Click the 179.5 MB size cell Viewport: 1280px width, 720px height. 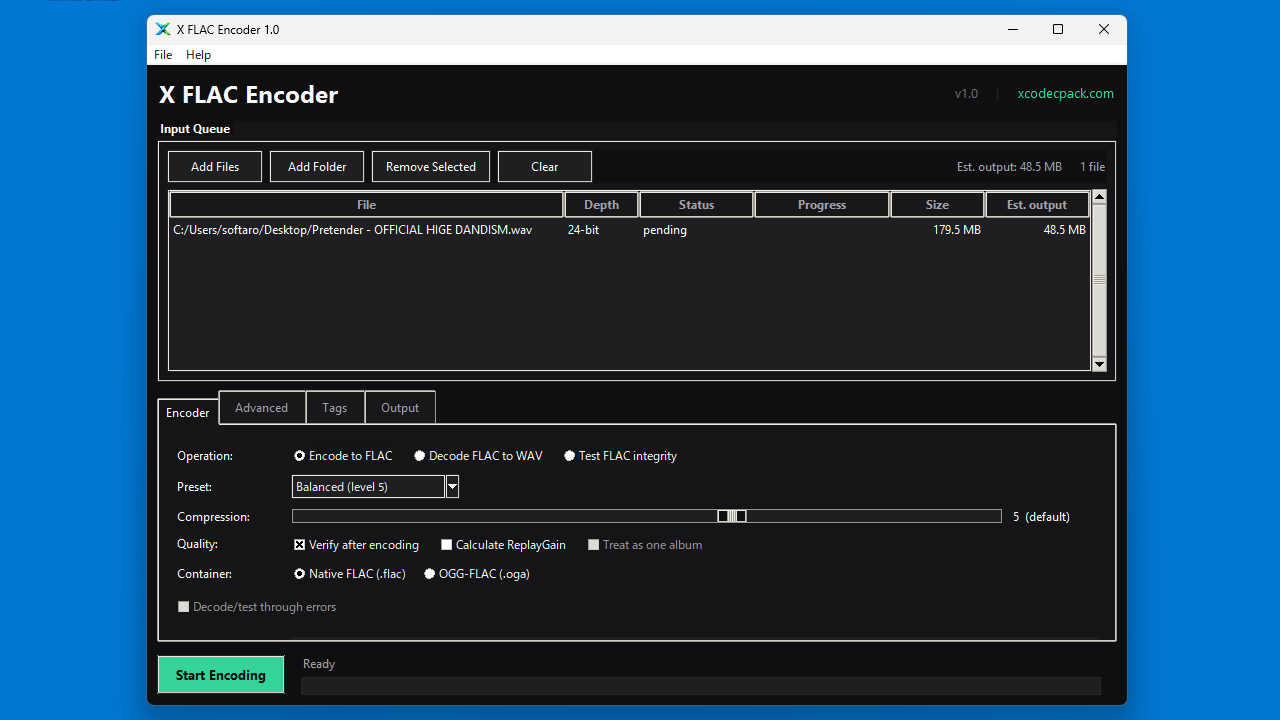pyautogui.click(x=957, y=230)
